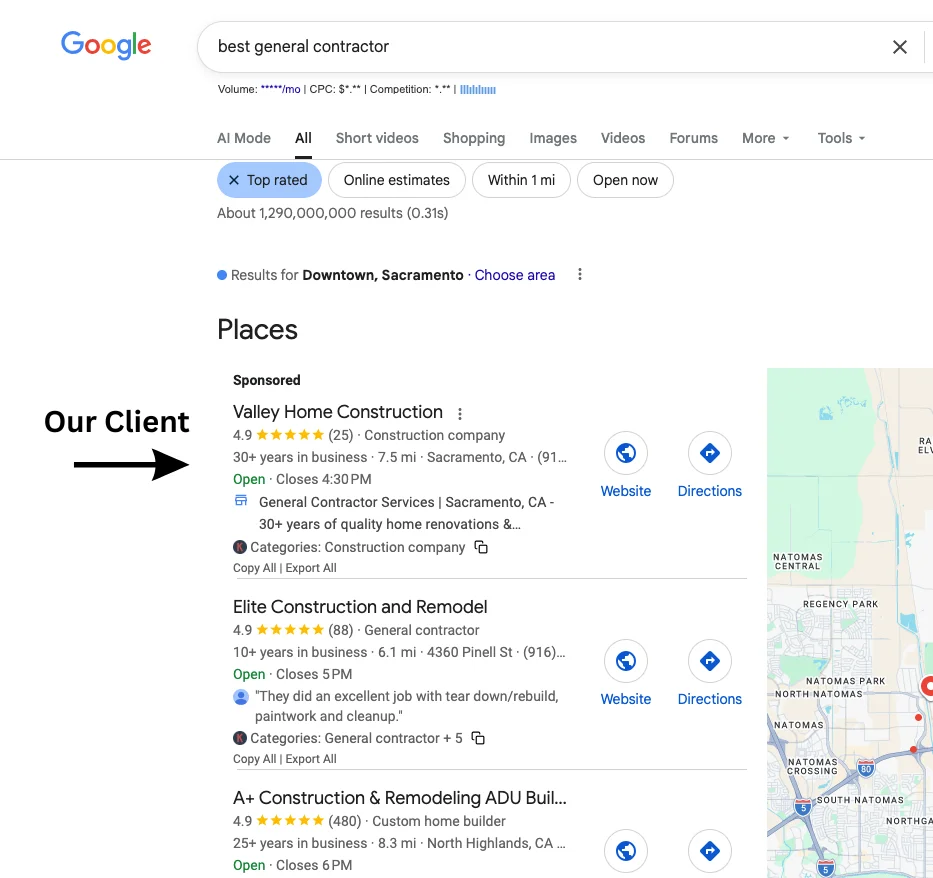This screenshot has height=878, width=933.
Task: Open more options next to Choose area
Action: point(580,275)
